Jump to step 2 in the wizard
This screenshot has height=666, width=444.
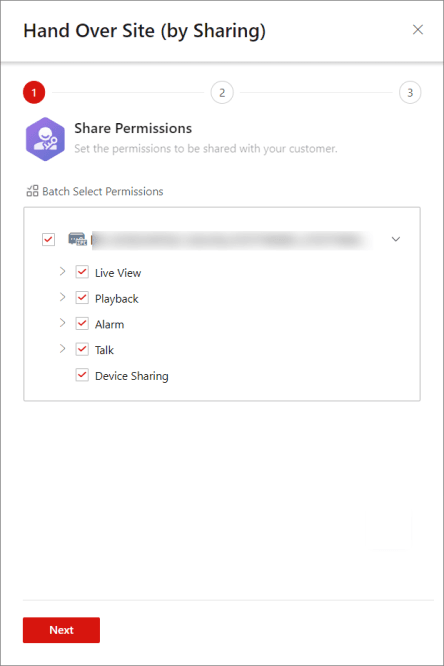(x=222, y=92)
